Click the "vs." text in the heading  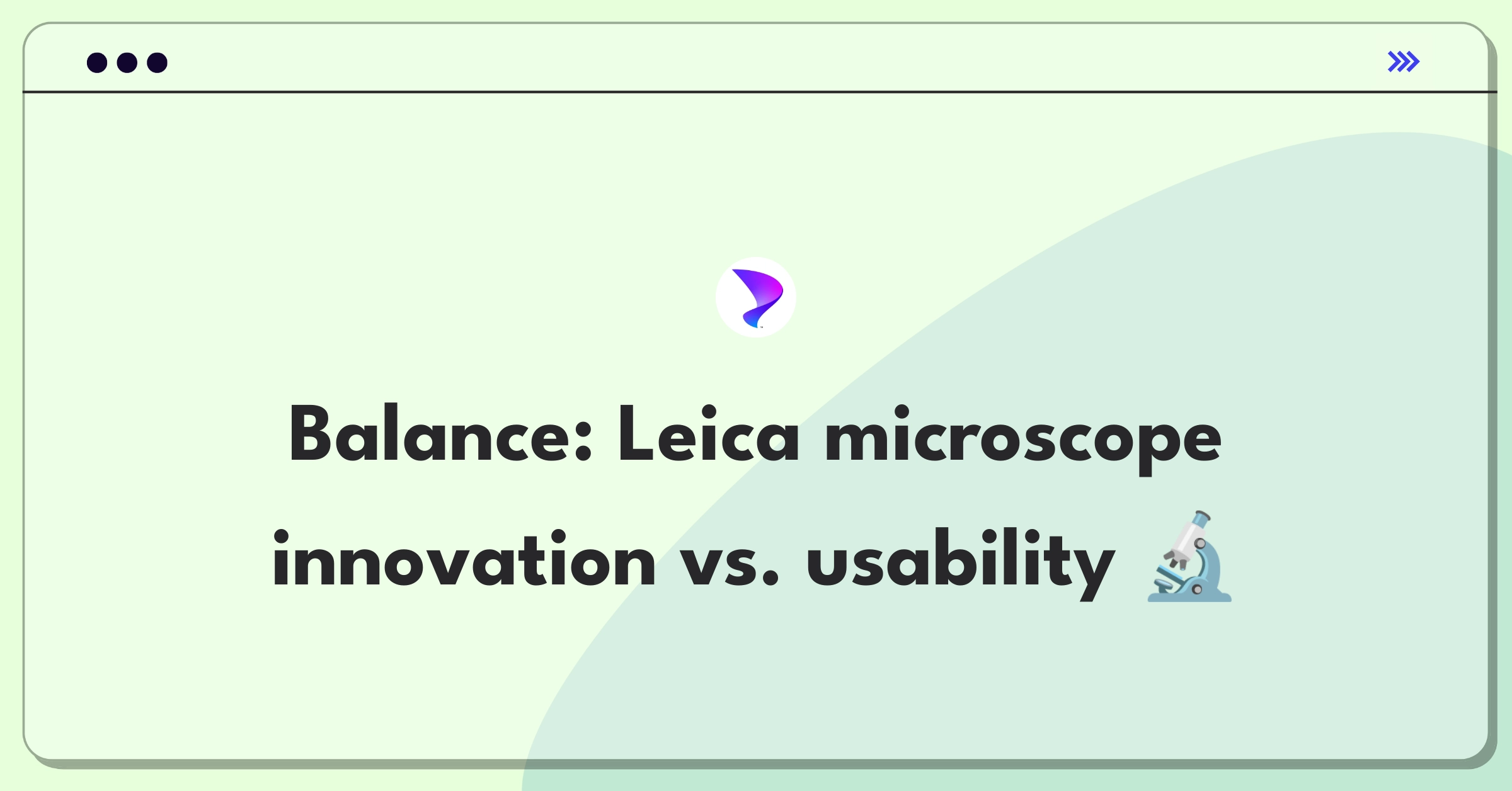tap(730, 564)
